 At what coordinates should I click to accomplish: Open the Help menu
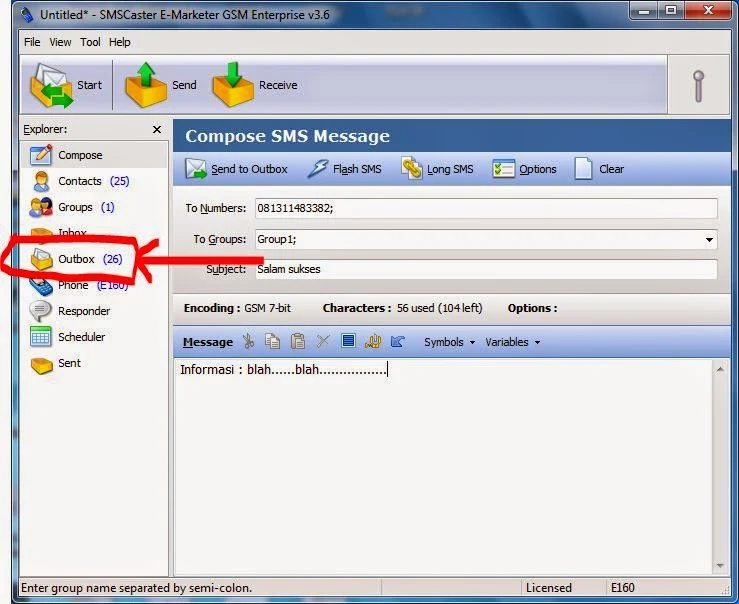[120, 42]
